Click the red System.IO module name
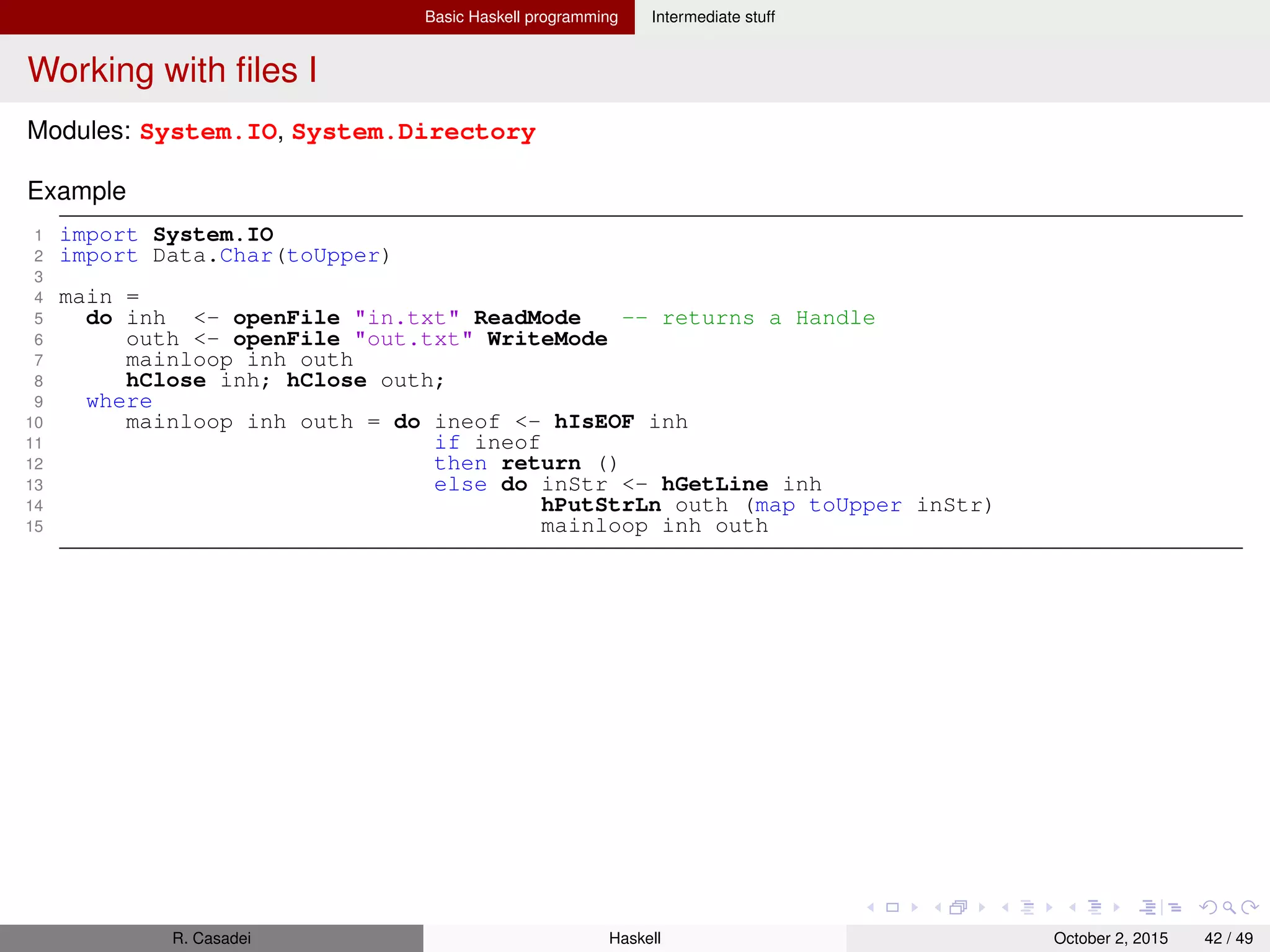 click(208, 132)
